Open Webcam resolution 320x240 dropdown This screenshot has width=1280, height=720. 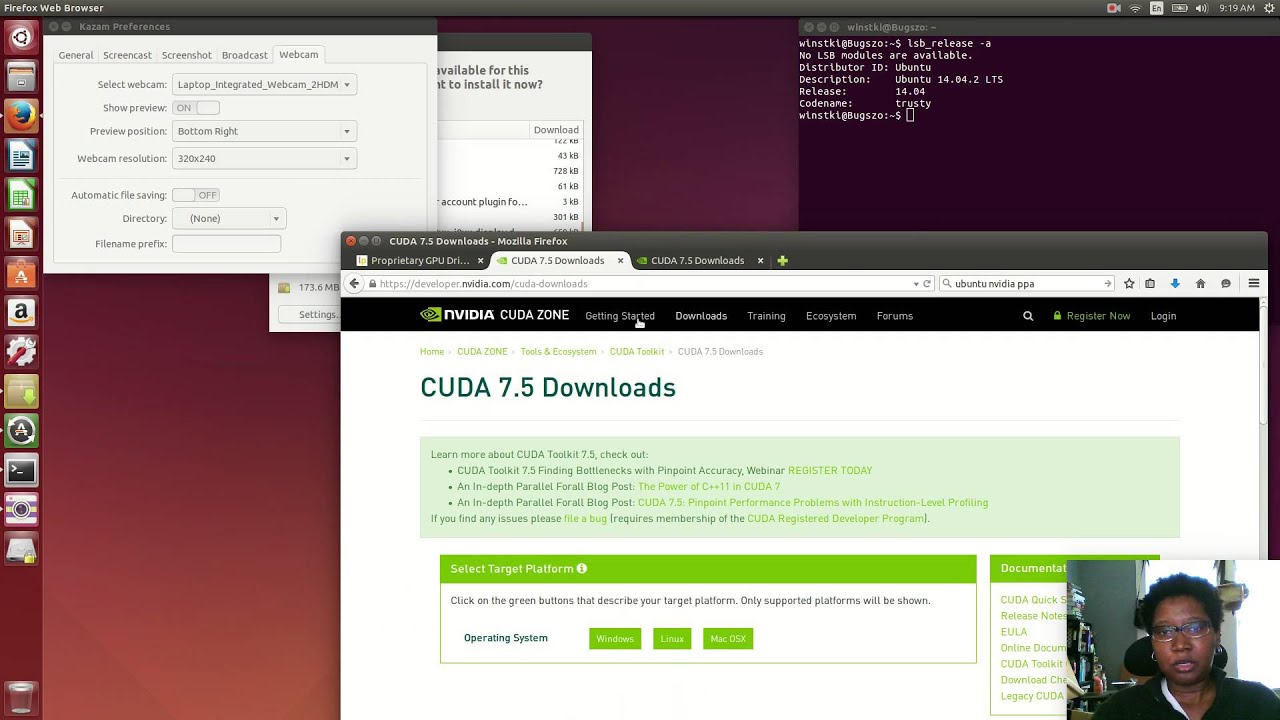coord(264,158)
